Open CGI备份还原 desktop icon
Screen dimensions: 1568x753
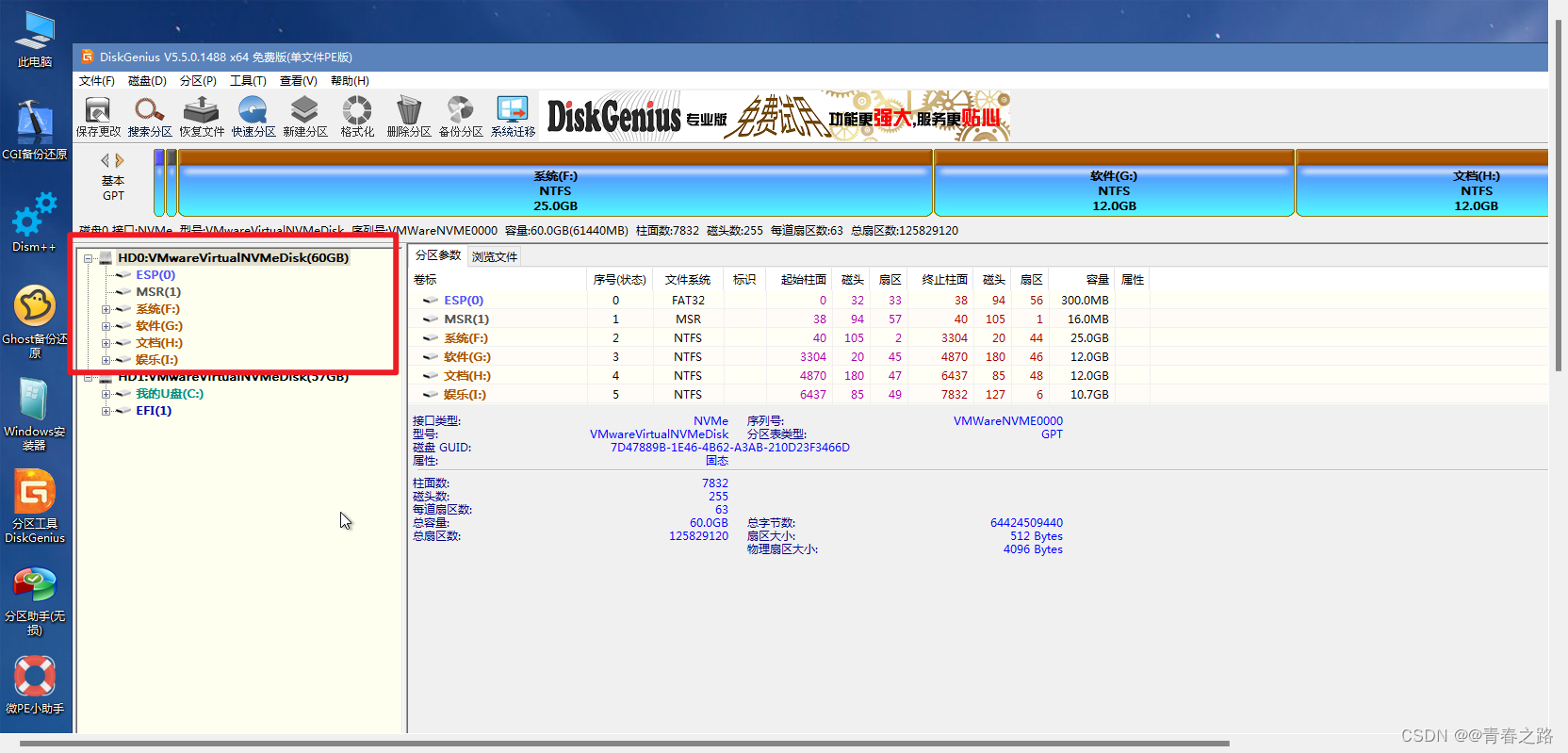pyautogui.click(x=35, y=130)
